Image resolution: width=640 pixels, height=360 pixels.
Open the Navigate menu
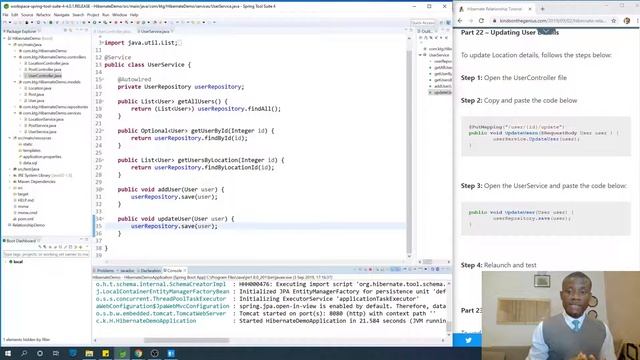coord(62,15)
